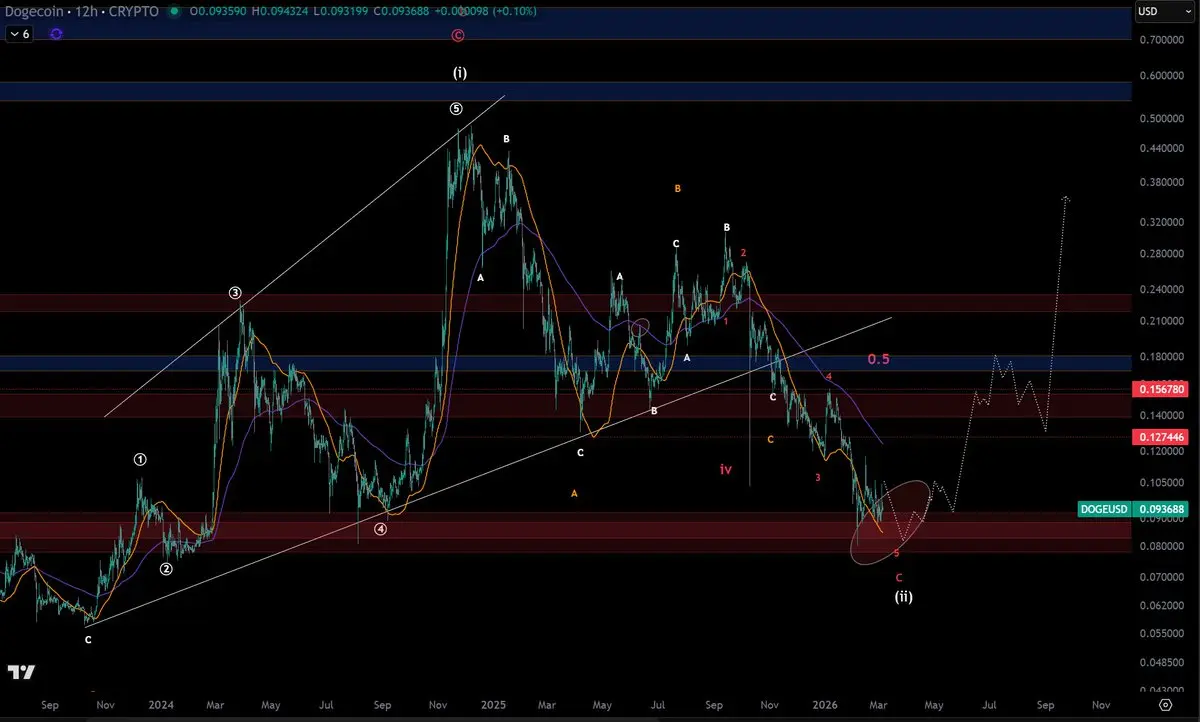Screen dimensions: 1200x722
Task: Select the circled 1 wave label
Action: (141, 460)
